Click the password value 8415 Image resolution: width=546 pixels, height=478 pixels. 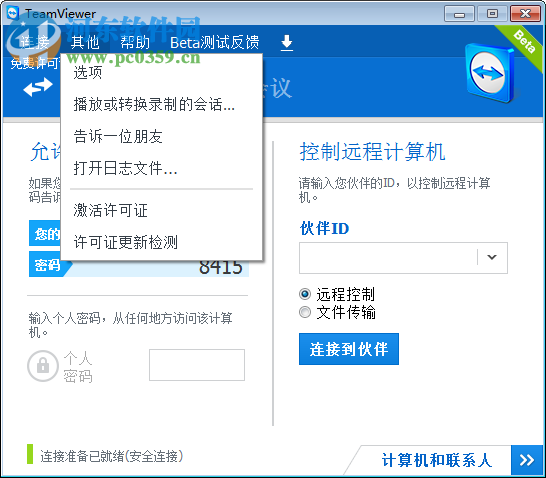(x=220, y=267)
